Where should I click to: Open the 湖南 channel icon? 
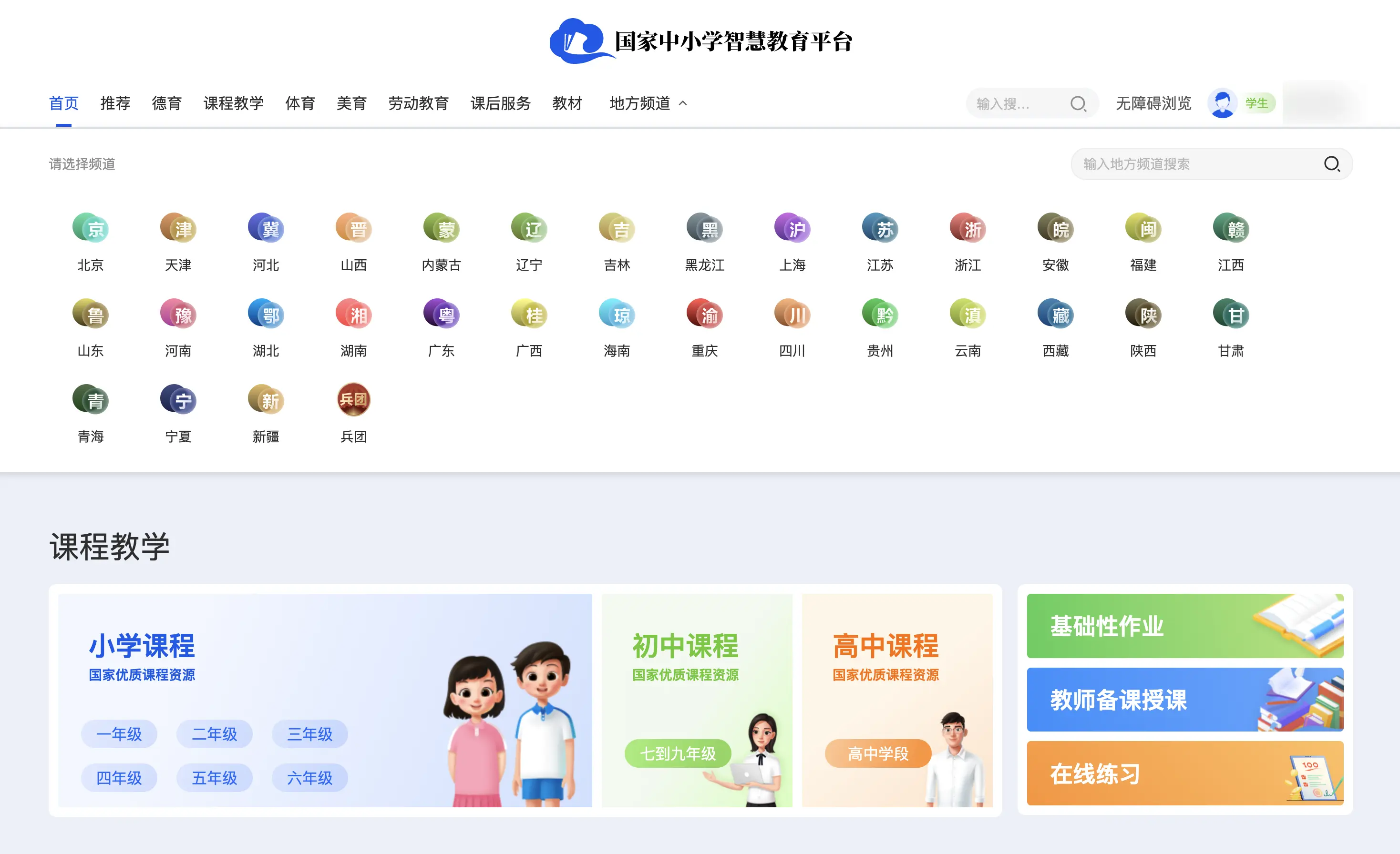pos(353,314)
